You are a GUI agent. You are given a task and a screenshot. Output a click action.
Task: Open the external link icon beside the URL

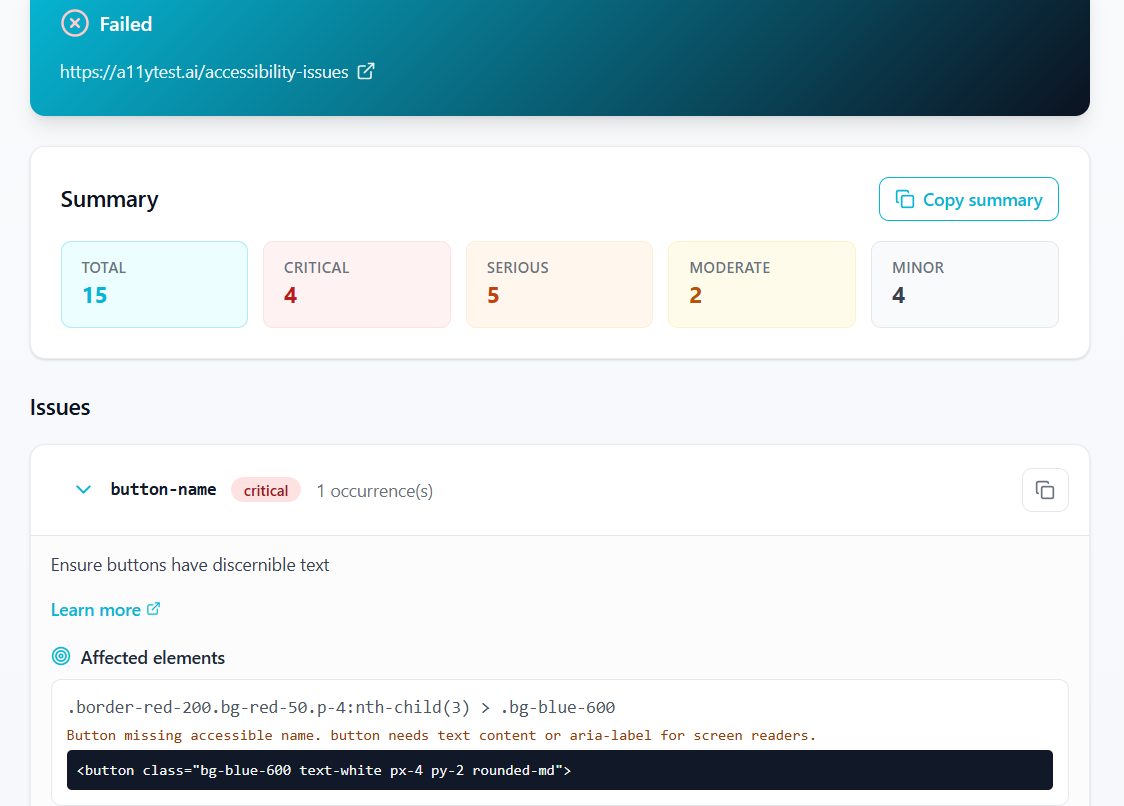click(366, 71)
